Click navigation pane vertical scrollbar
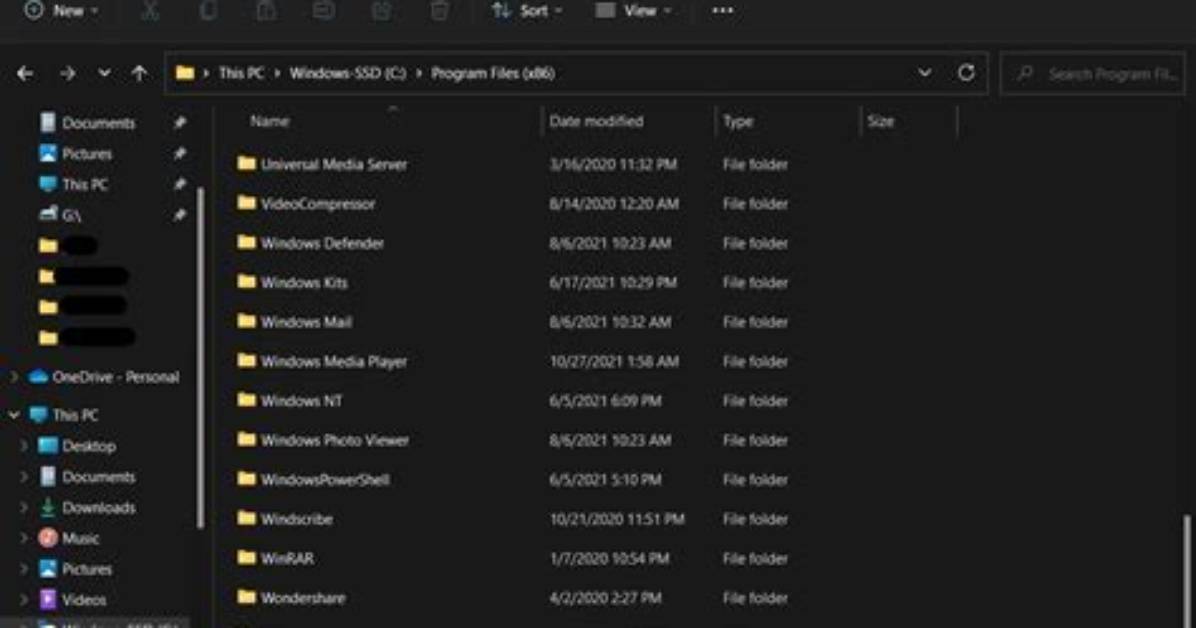 pos(201,357)
